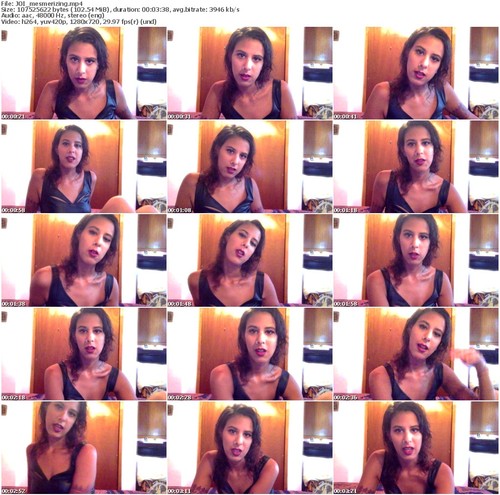Click the Video h264 1280x720 info line
This screenshot has height=495, width=500.
tap(79, 22)
